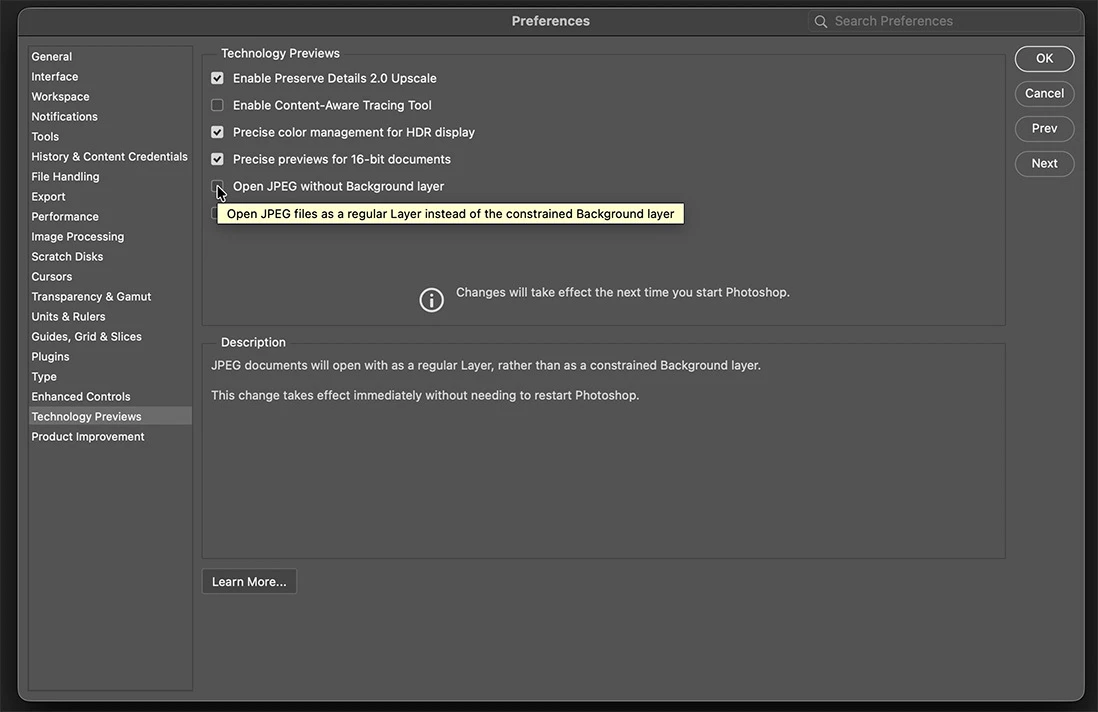Toggle Precise previews for 16-bit documents
The width and height of the screenshot is (1098, 712).
pyautogui.click(x=217, y=160)
